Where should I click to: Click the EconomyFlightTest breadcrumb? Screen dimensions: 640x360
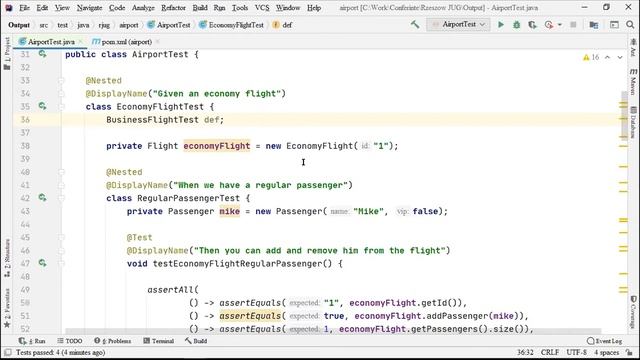(231, 25)
